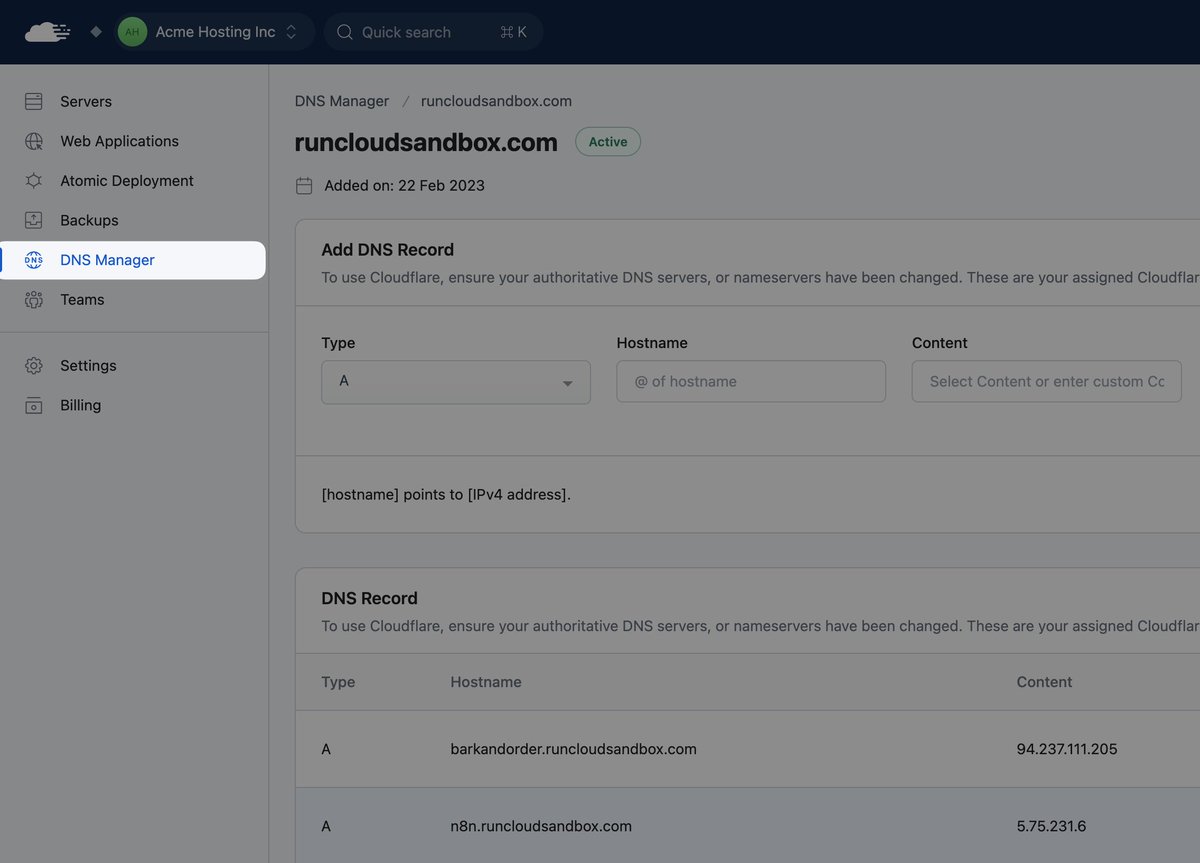The height and width of the screenshot is (863, 1200).
Task: Click the Web Applications globe icon
Action: (x=34, y=141)
